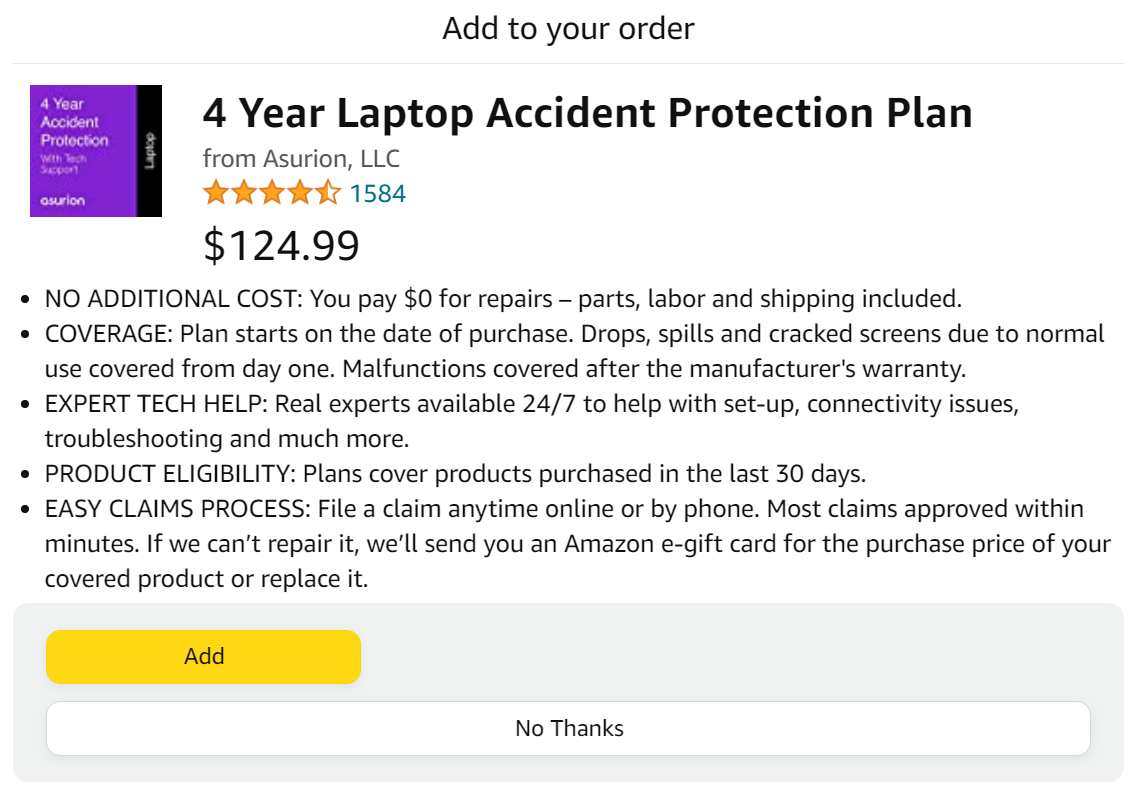Click the yellow Add button
Viewport: 1145px width, 802px height.
point(203,657)
